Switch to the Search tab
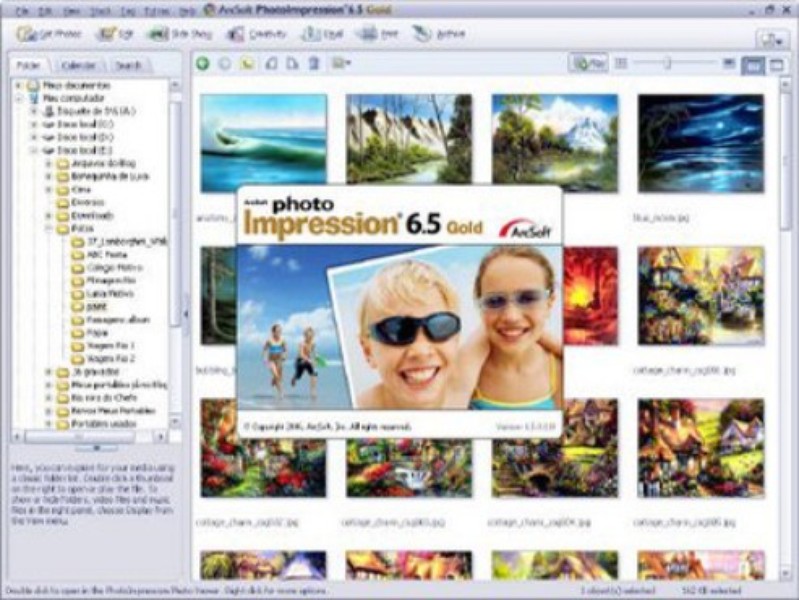Viewport: 799px width, 600px height. pyautogui.click(x=128, y=65)
